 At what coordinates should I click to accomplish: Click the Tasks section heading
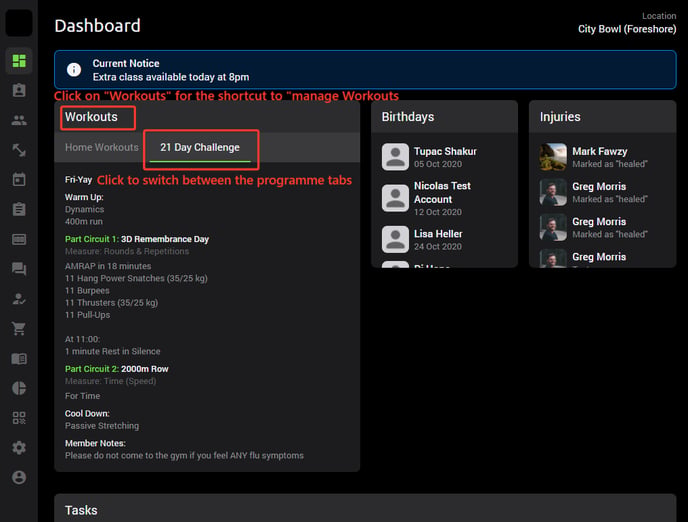81,510
